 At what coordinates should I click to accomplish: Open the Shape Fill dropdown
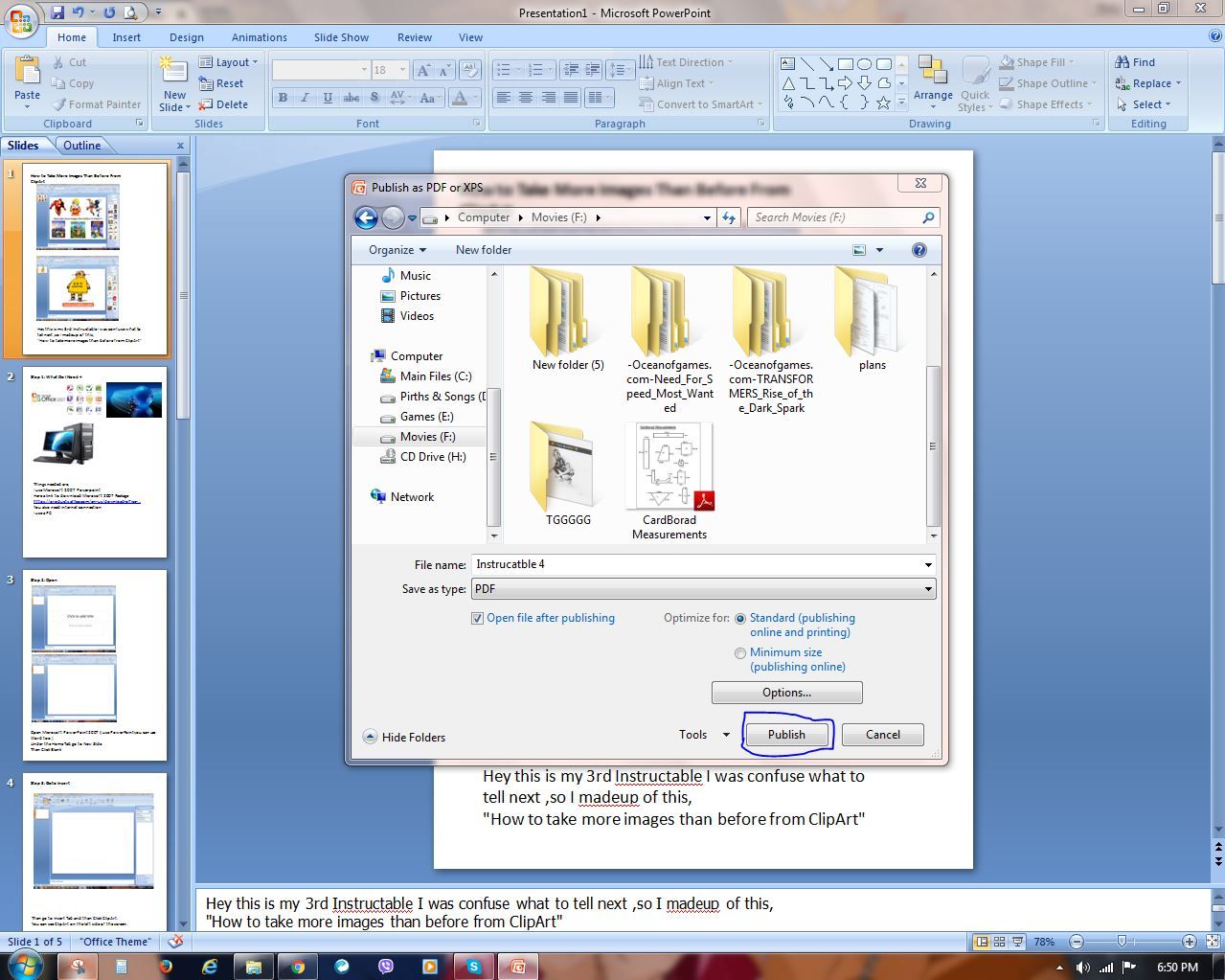[1036, 62]
